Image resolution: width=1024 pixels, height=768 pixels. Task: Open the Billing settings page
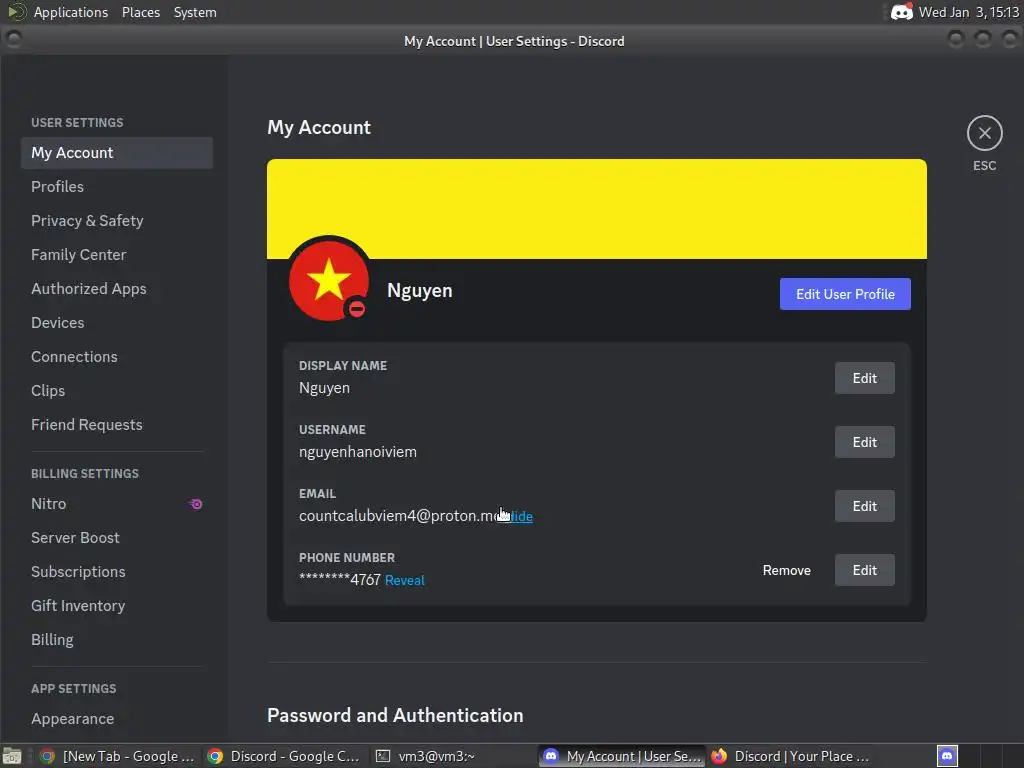[117, 639]
